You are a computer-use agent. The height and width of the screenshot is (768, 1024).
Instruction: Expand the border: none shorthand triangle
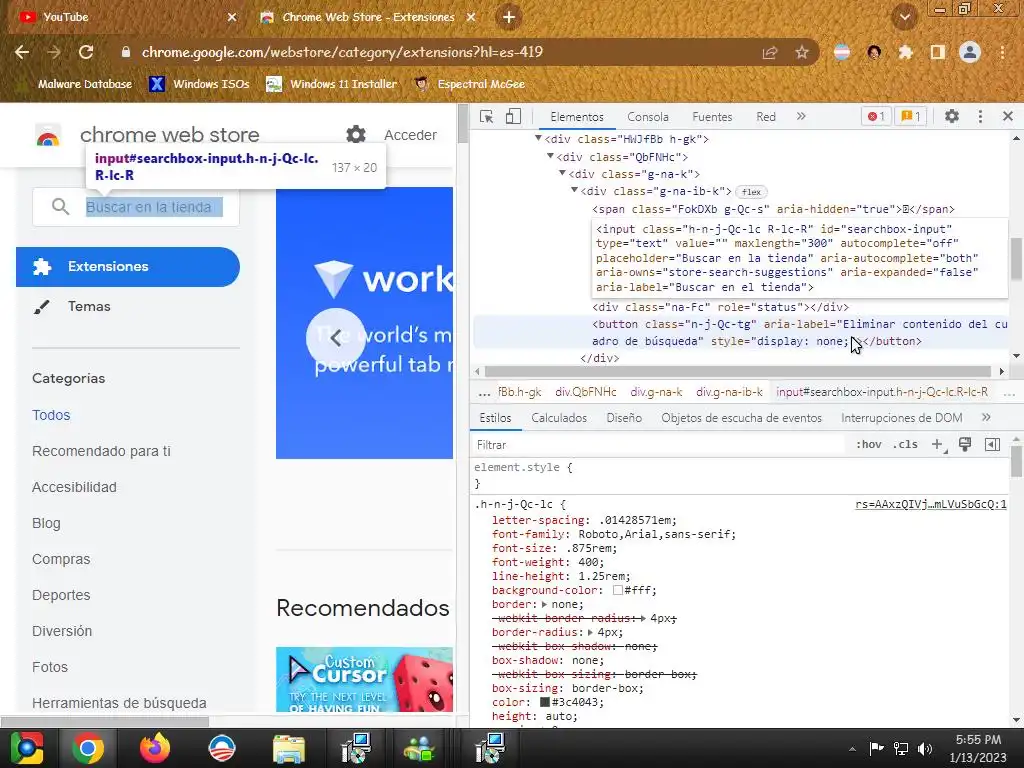[545, 605]
